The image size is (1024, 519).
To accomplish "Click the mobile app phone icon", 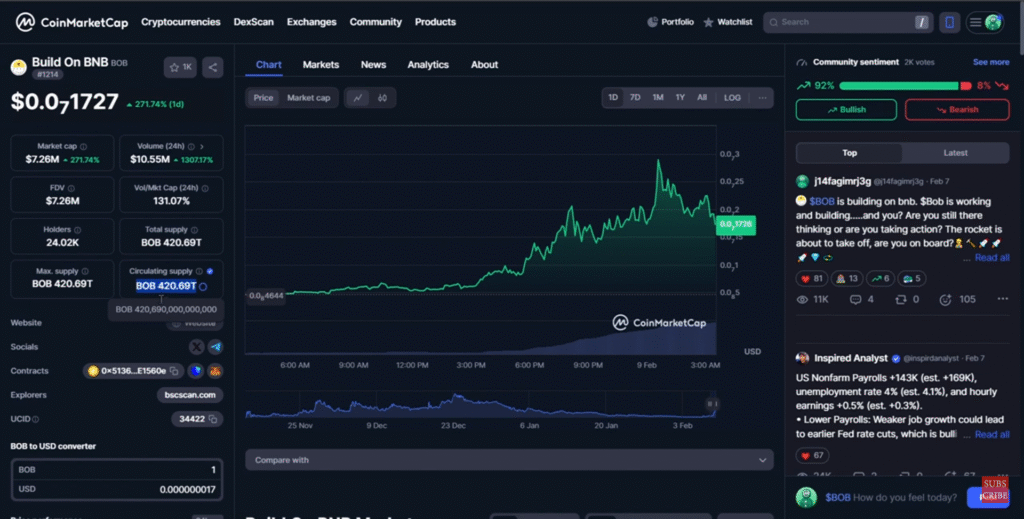I will tap(950, 22).
